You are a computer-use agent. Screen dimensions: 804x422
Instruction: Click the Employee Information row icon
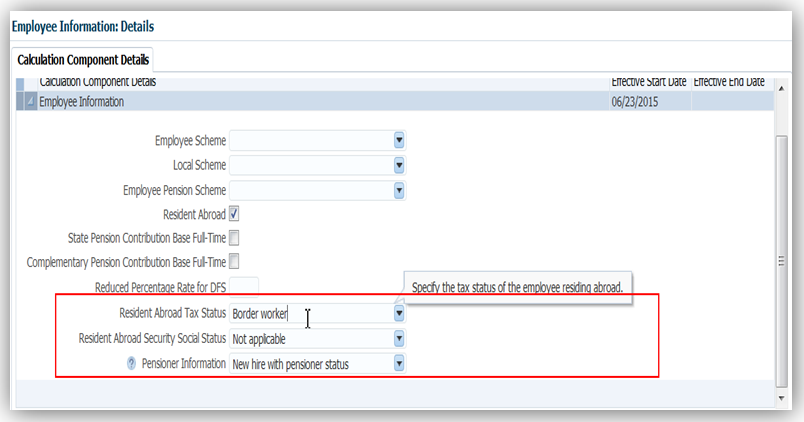tap(29, 101)
